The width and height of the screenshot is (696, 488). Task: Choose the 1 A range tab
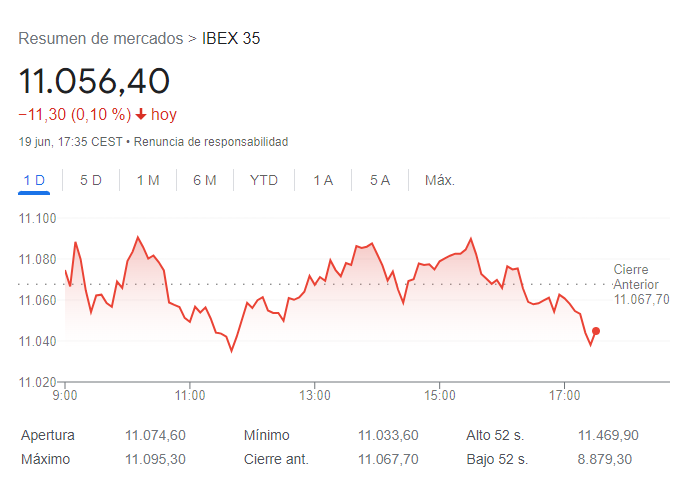point(323,180)
